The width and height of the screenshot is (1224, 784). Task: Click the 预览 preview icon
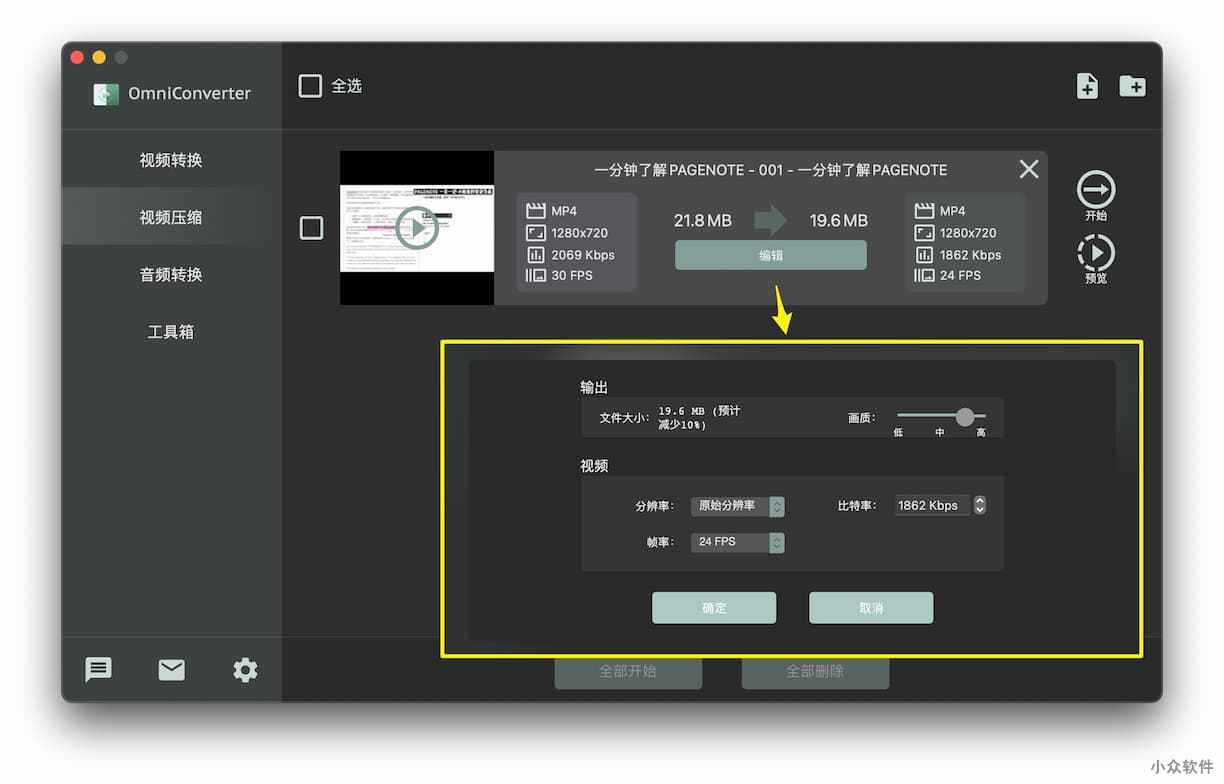[x=1096, y=253]
